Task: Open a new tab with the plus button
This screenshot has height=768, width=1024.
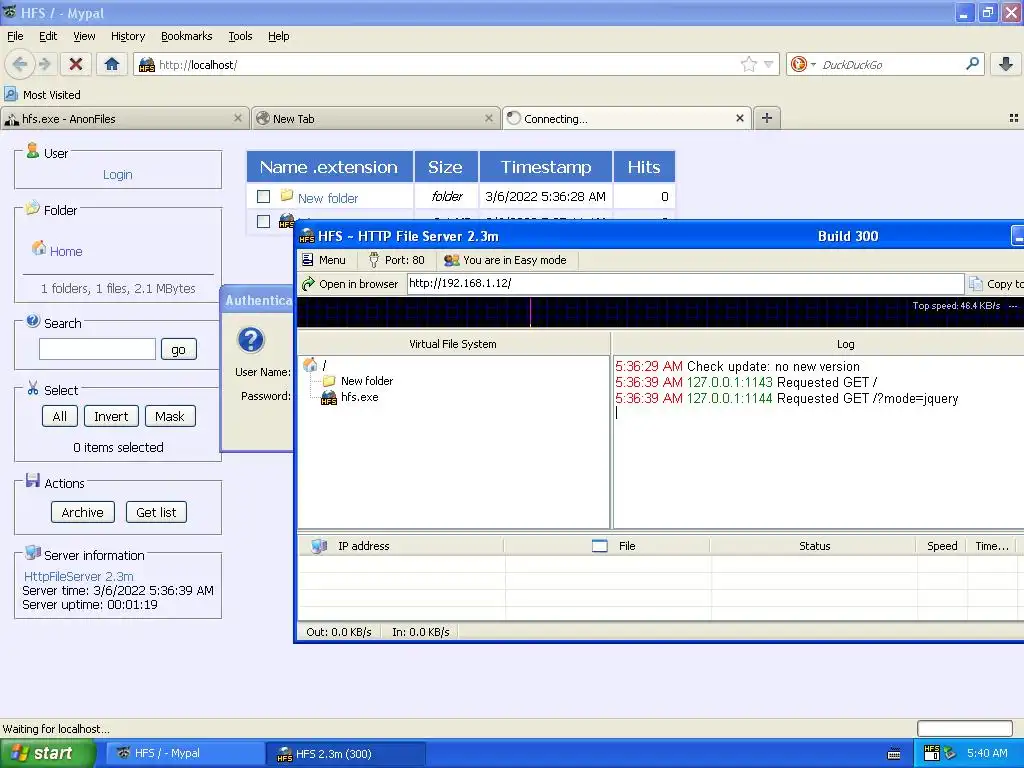Action: click(x=767, y=118)
